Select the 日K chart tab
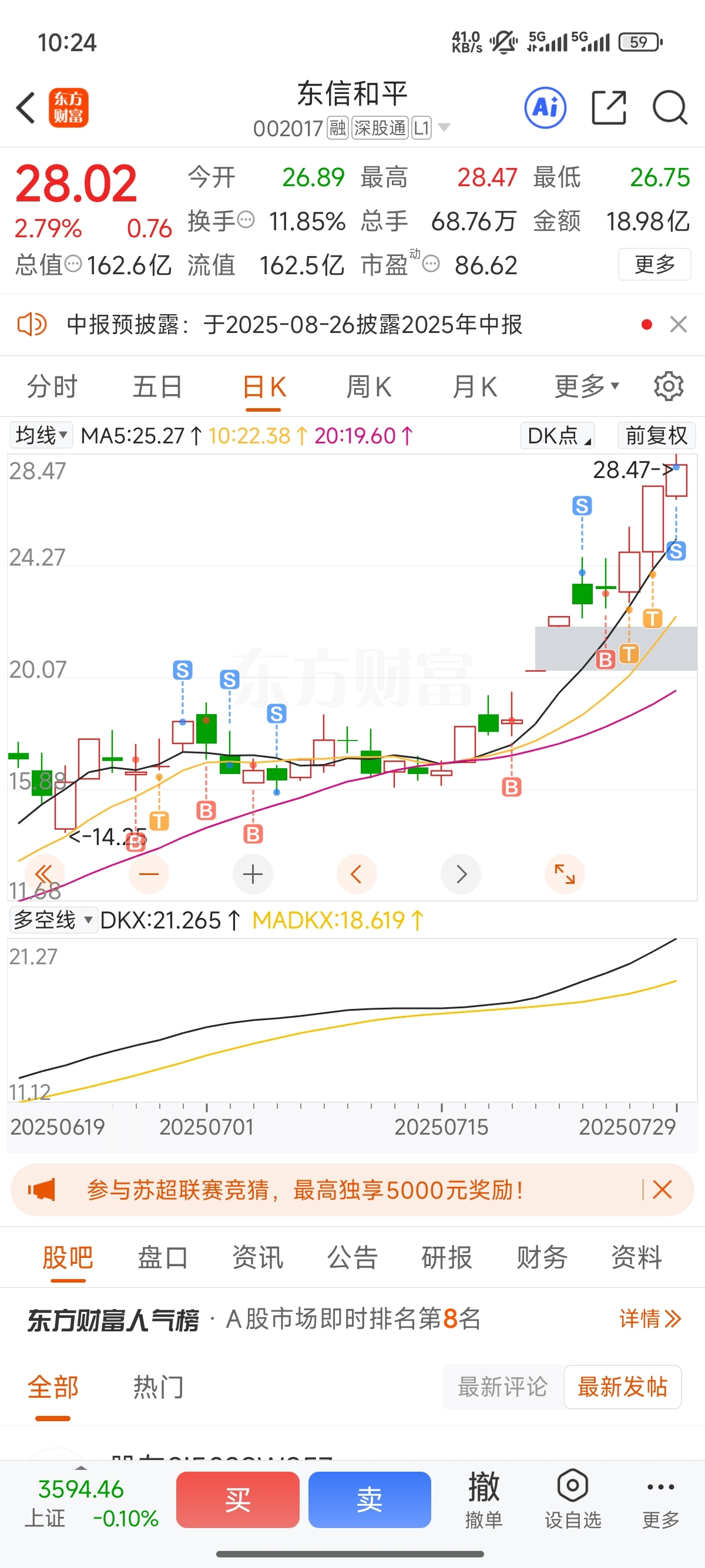Image resolution: width=705 pixels, height=1568 pixels. (264, 386)
